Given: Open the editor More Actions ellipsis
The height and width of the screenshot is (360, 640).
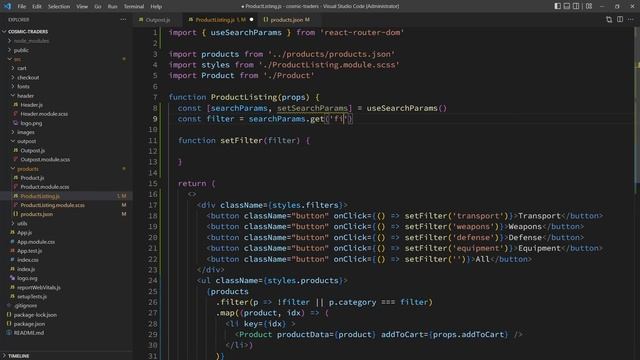Looking at the screenshot, I should (631, 20).
